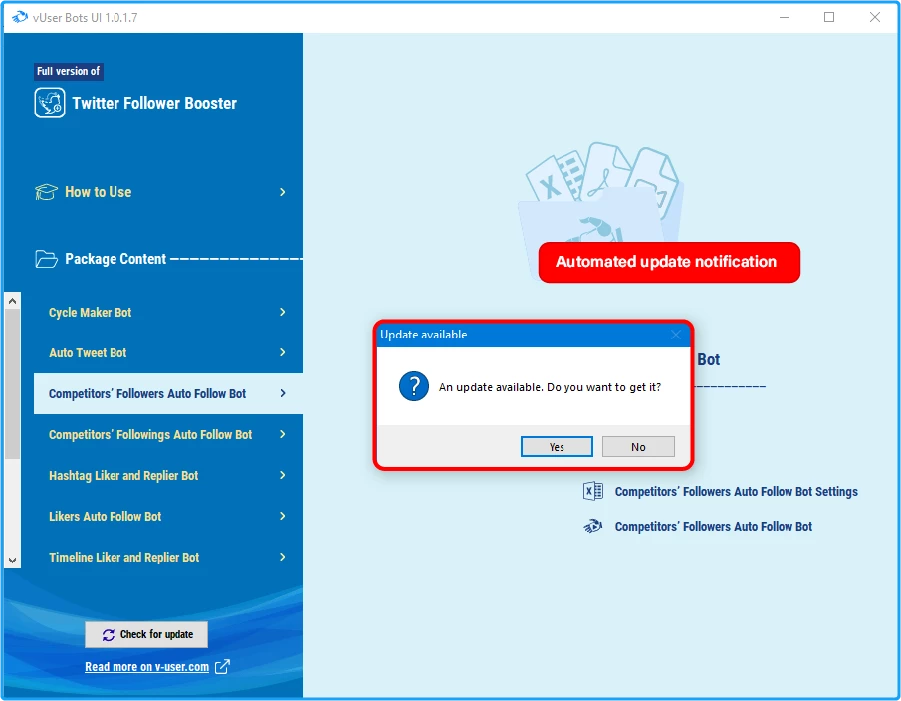
Task: Click the Excel icon beside Bot Settings
Action: (x=593, y=491)
